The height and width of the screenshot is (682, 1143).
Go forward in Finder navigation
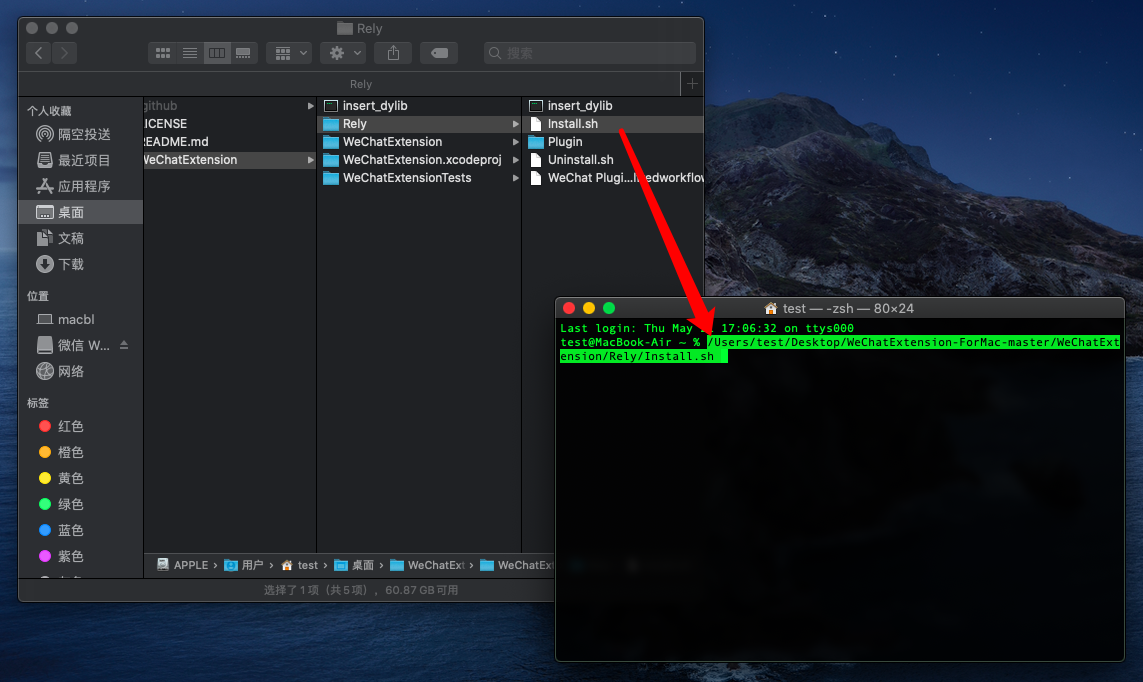(x=64, y=52)
